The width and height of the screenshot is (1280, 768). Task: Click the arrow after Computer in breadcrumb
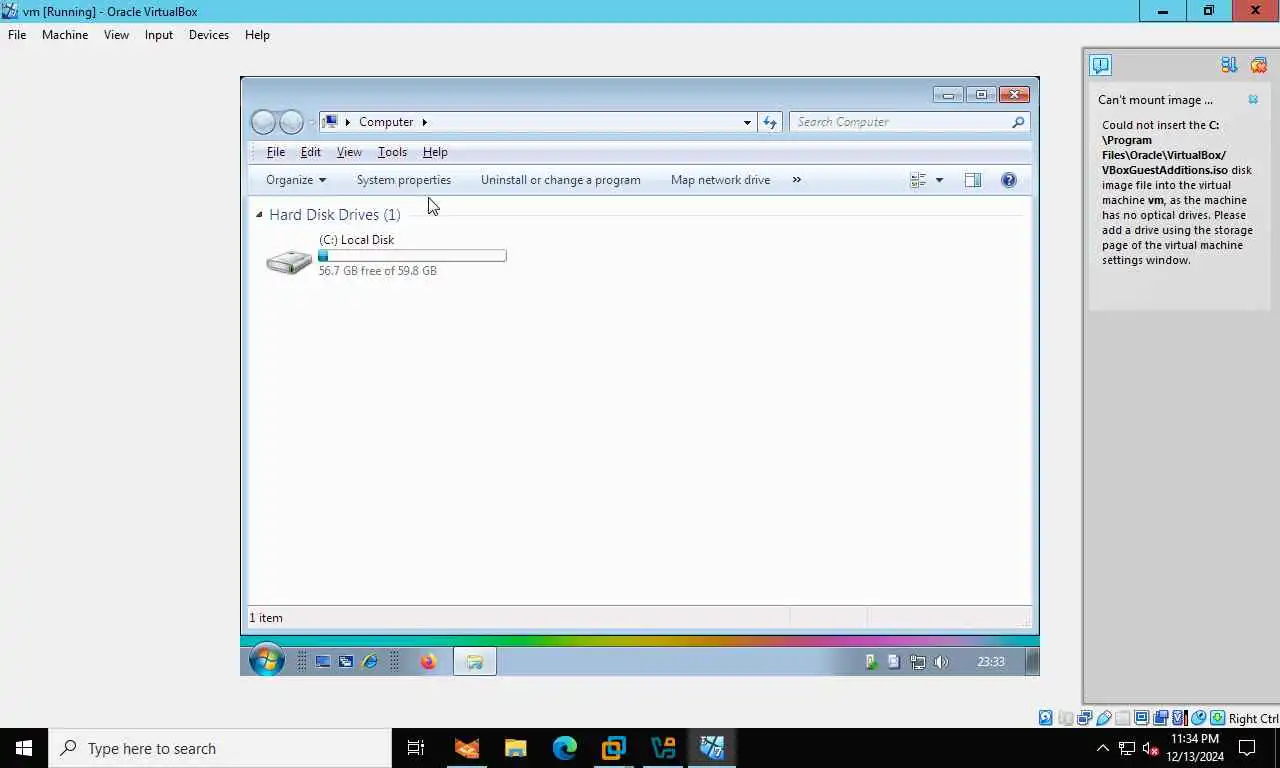[424, 122]
